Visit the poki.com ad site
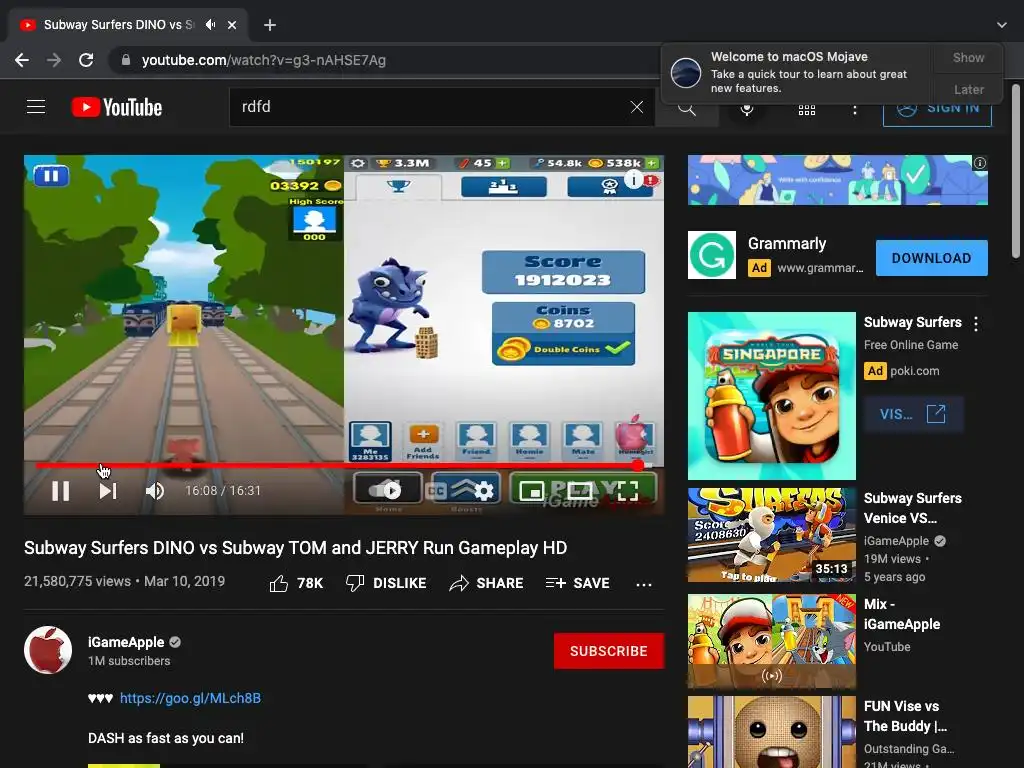This screenshot has height=768, width=1024. point(913,414)
